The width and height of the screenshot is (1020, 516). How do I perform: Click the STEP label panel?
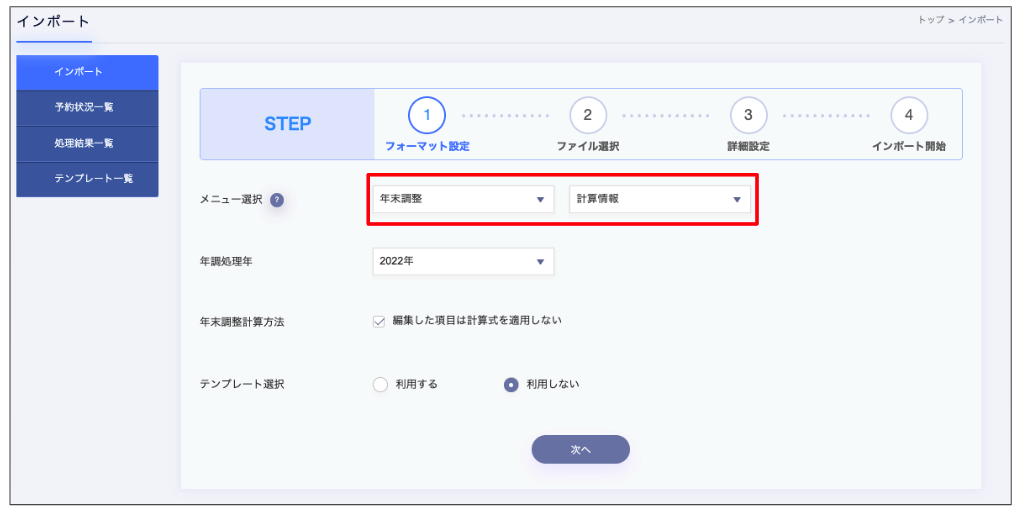[287, 124]
